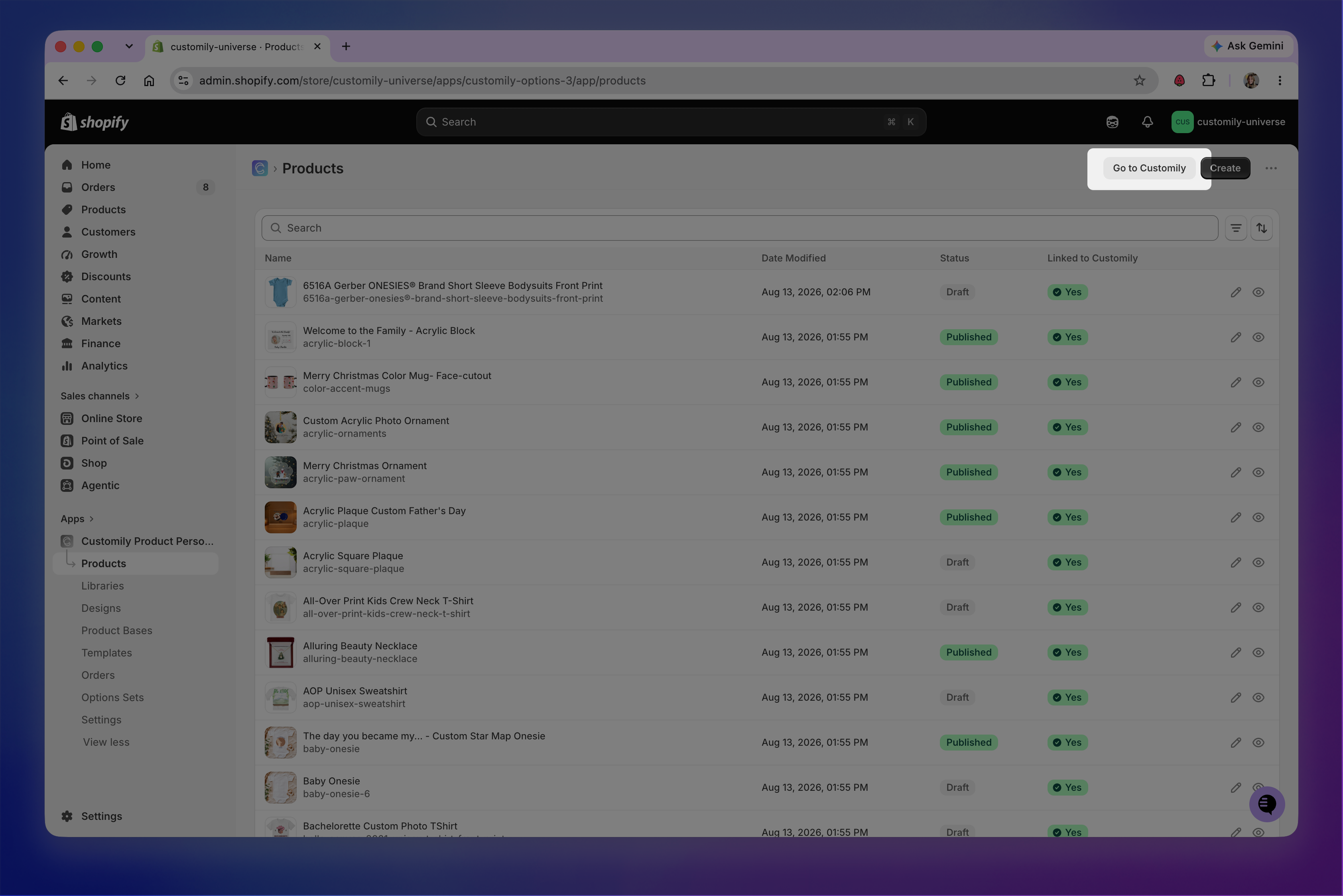Open the Chrome profile avatar
This screenshot has width=1343, height=896.
(1251, 81)
